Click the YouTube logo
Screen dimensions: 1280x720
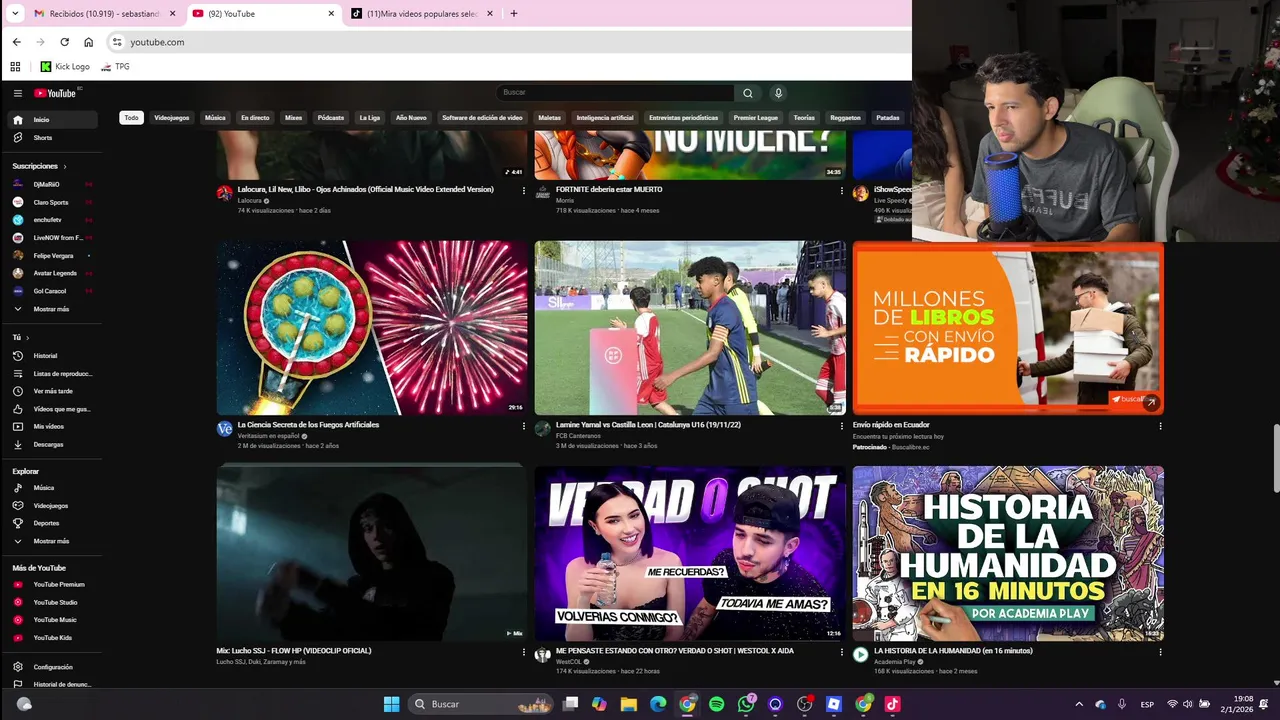coord(56,93)
